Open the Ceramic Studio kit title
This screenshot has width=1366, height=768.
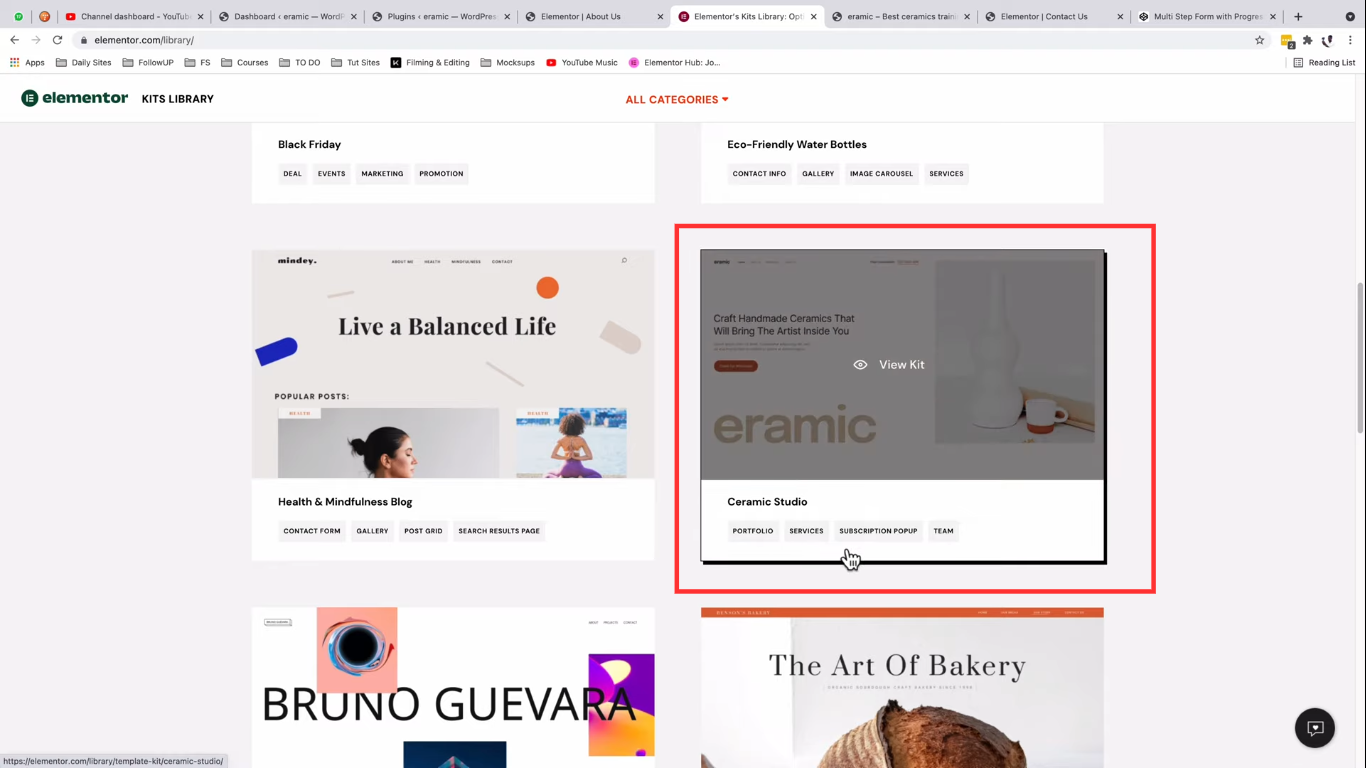[767, 502]
